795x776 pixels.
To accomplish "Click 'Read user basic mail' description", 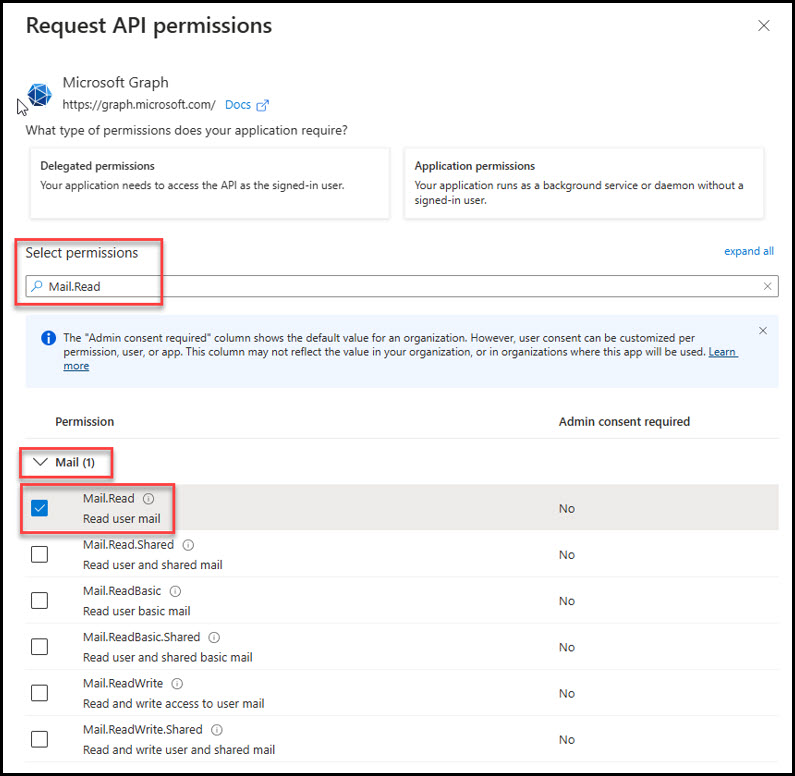I will (137, 611).
